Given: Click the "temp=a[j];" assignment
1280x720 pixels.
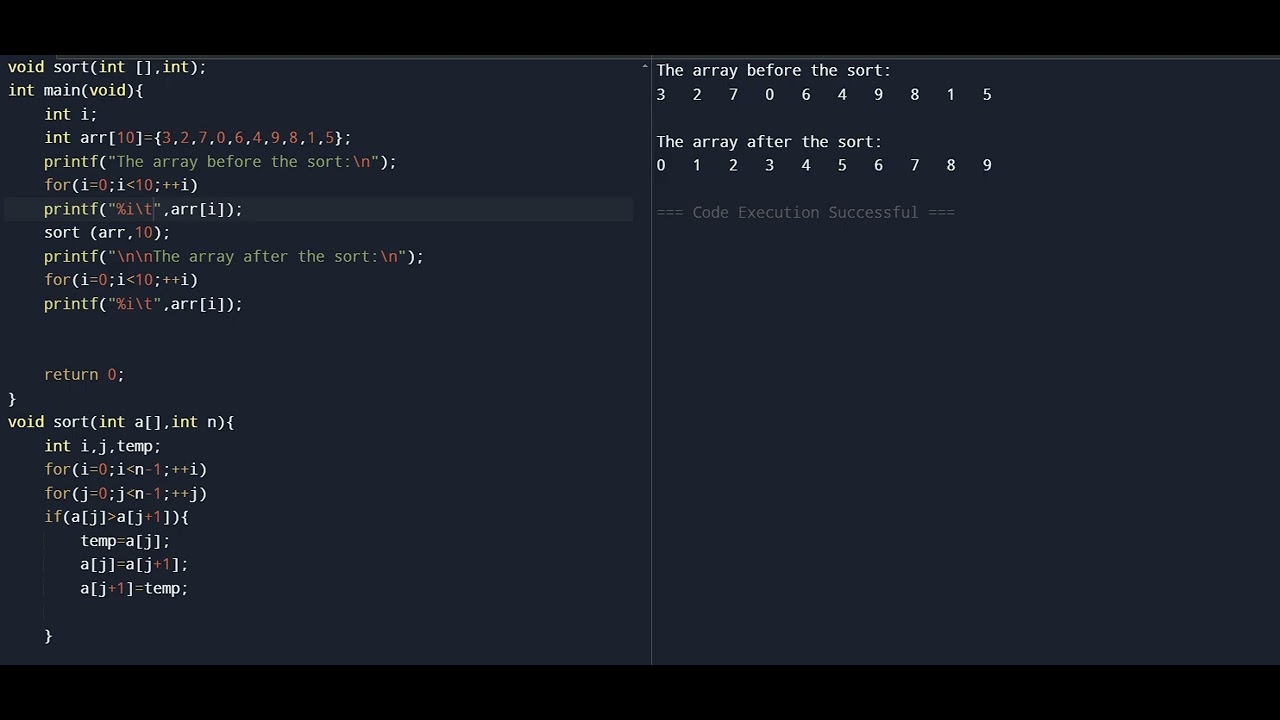Looking at the screenshot, I should click(x=125, y=541).
